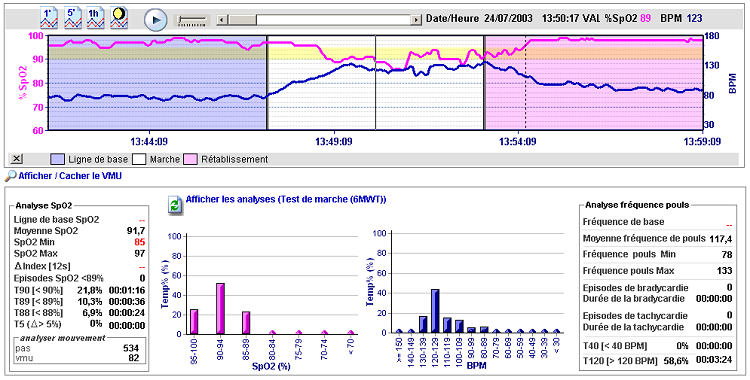Click the 13:44:09 time axis label
The height and width of the screenshot is (380, 750).
tap(149, 142)
